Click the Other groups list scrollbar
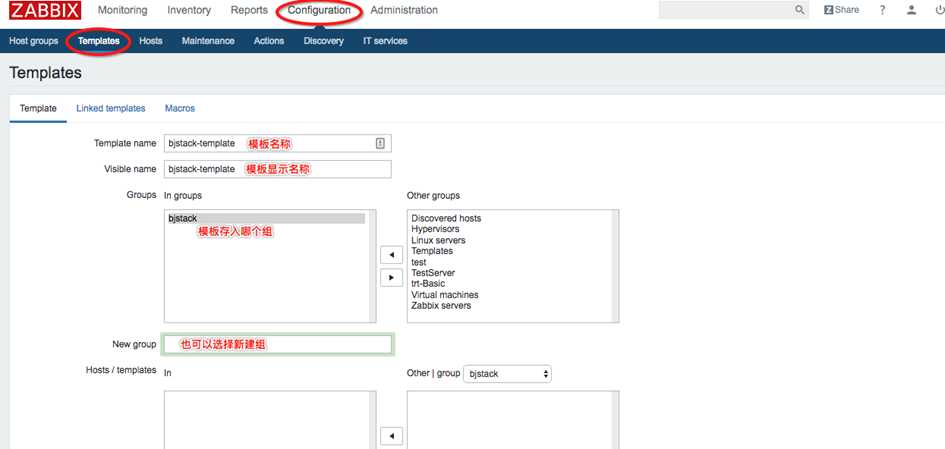945x449 pixels. 615,266
